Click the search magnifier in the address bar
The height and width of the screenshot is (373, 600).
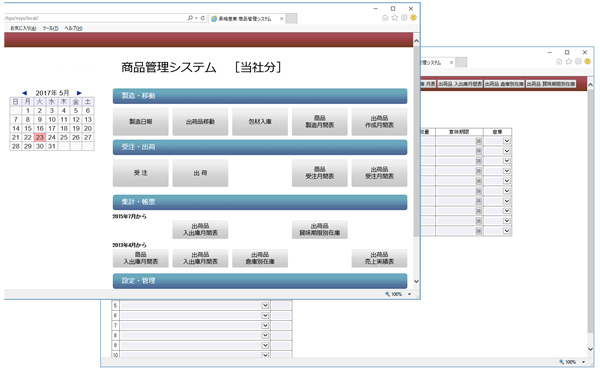190,18
